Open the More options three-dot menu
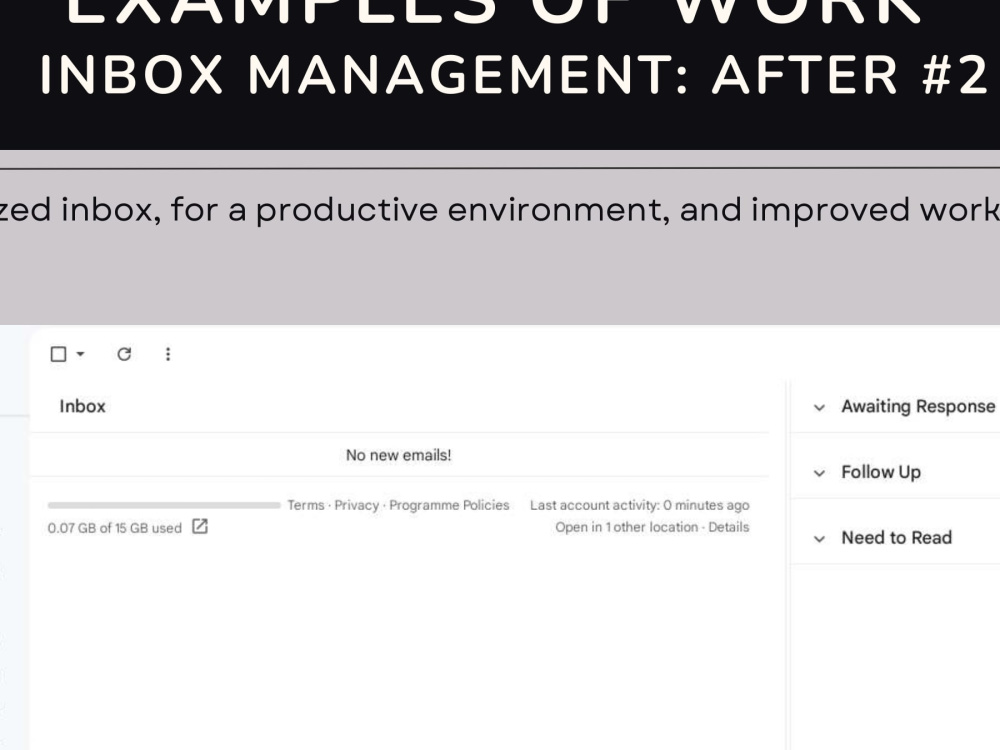1000x750 pixels. [168, 354]
